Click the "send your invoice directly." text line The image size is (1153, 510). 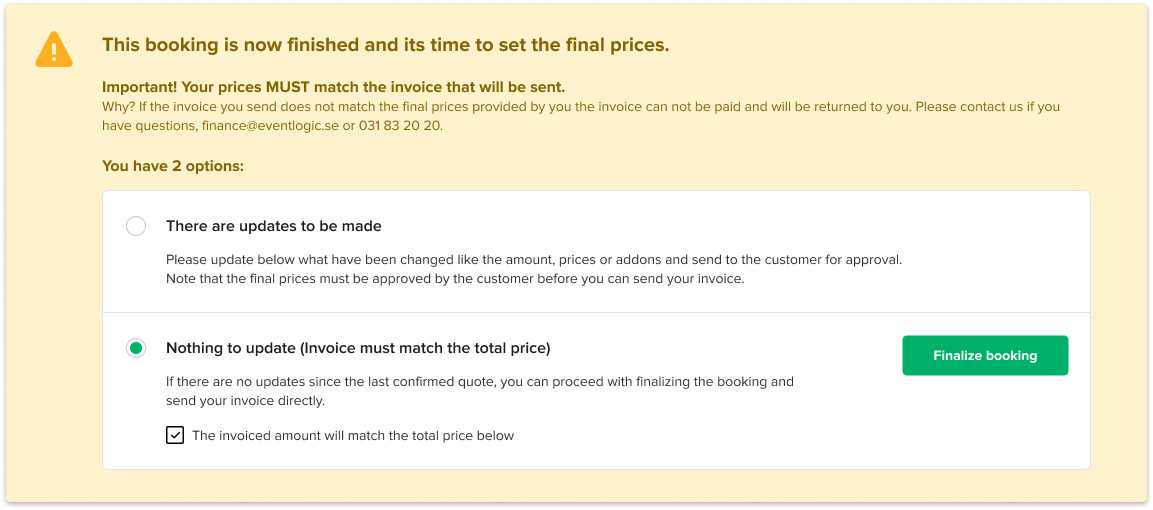[245, 401]
